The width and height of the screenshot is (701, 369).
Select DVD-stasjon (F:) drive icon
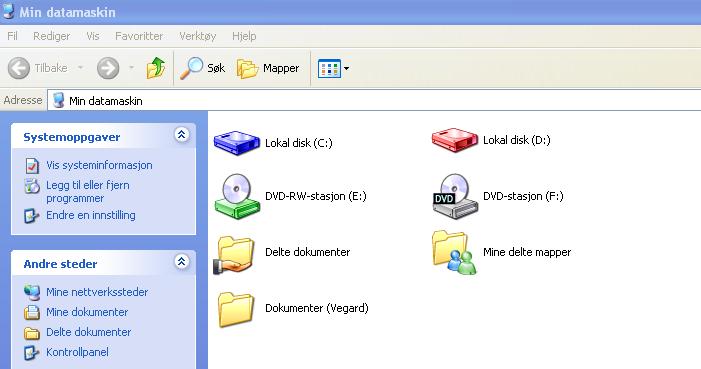(455, 196)
